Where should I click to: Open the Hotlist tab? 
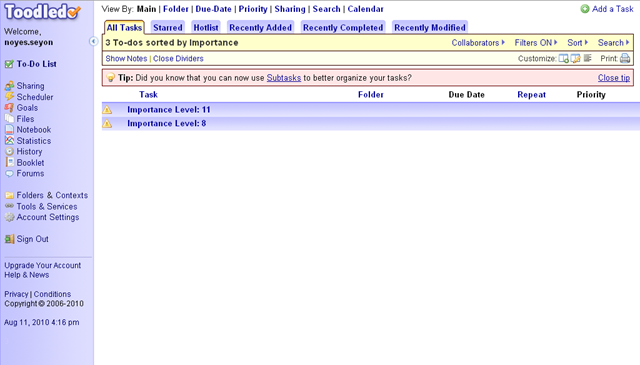tap(206, 27)
